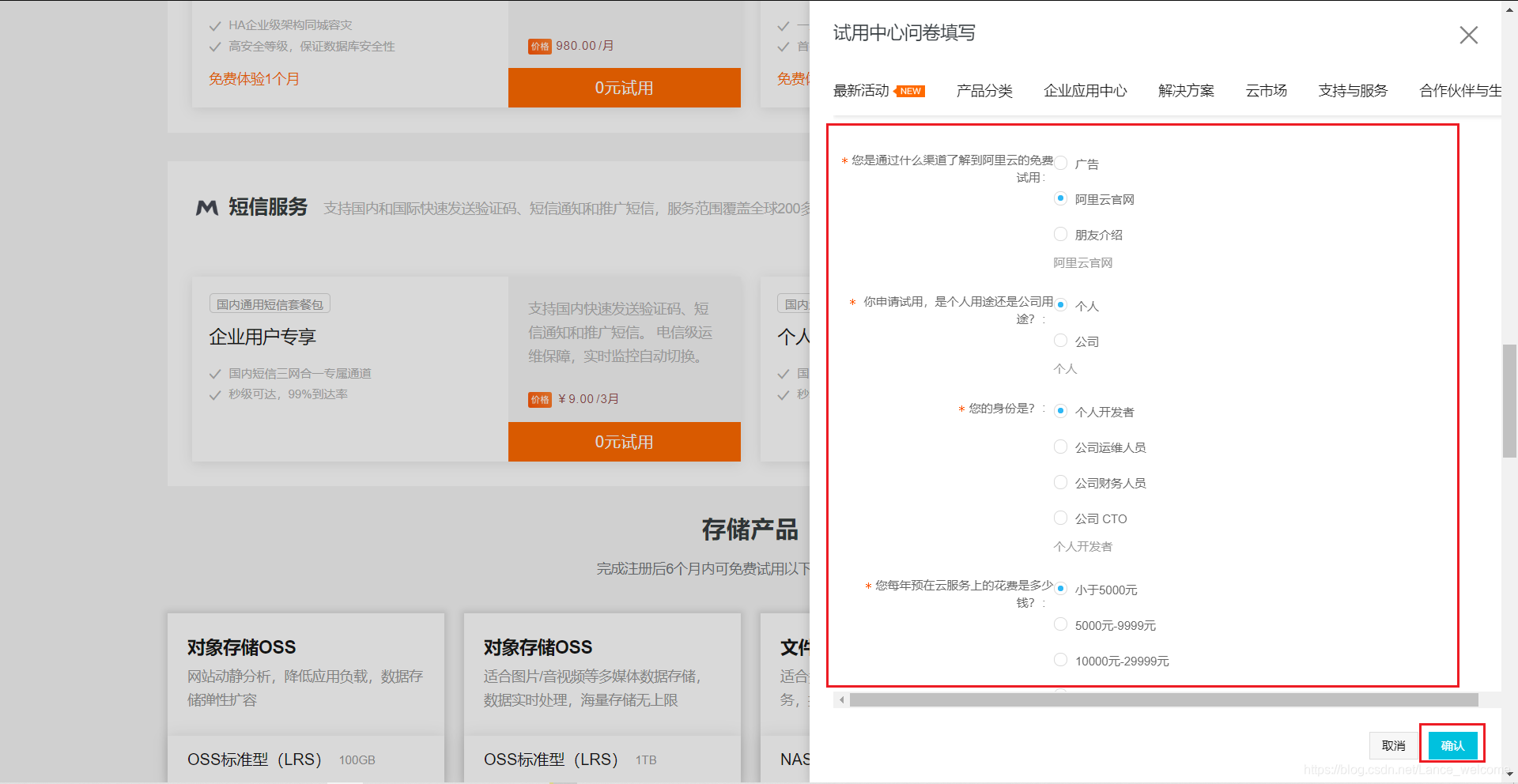1518x784 pixels.
Task: Click the 短信服务 section heading
Action: pyautogui.click(x=268, y=207)
